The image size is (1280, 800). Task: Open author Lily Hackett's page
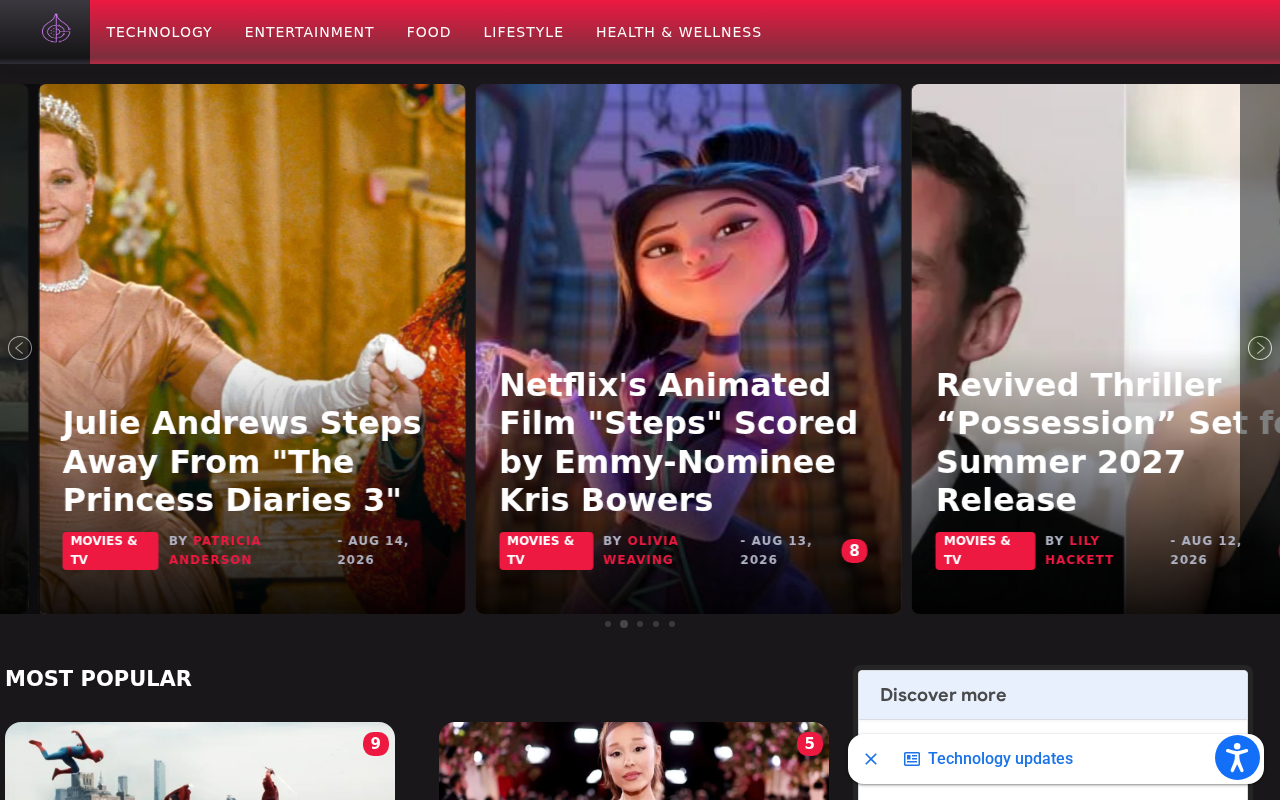1079,550
